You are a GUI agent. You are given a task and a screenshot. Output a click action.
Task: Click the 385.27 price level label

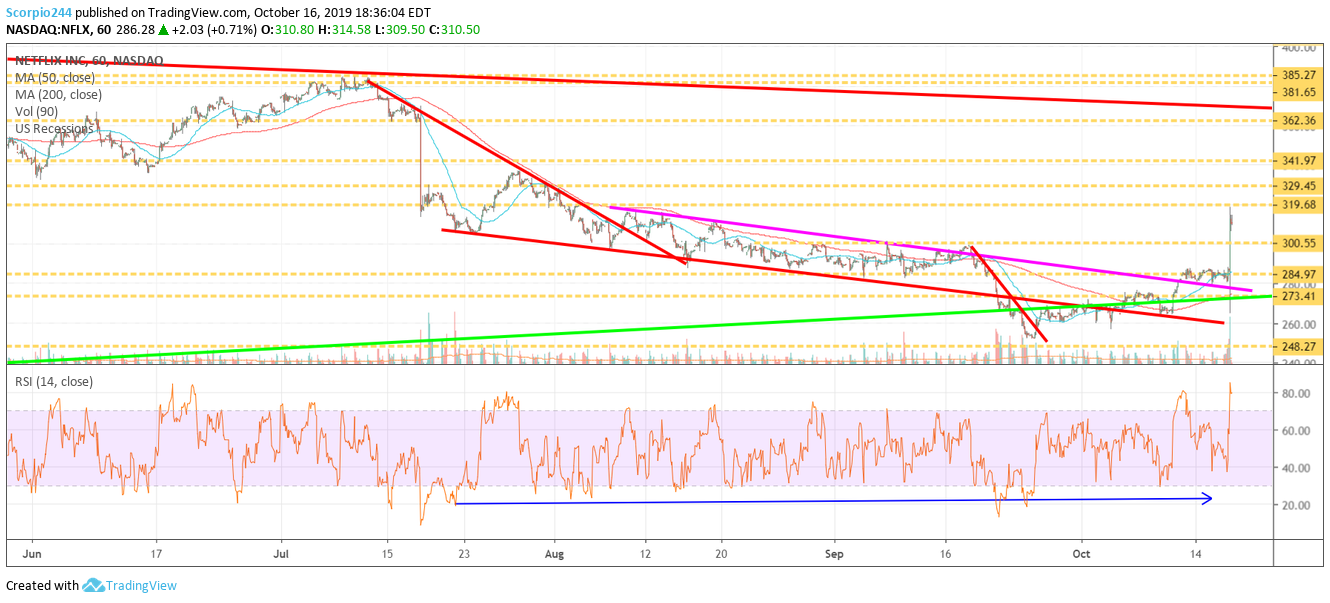[1298, 75]
